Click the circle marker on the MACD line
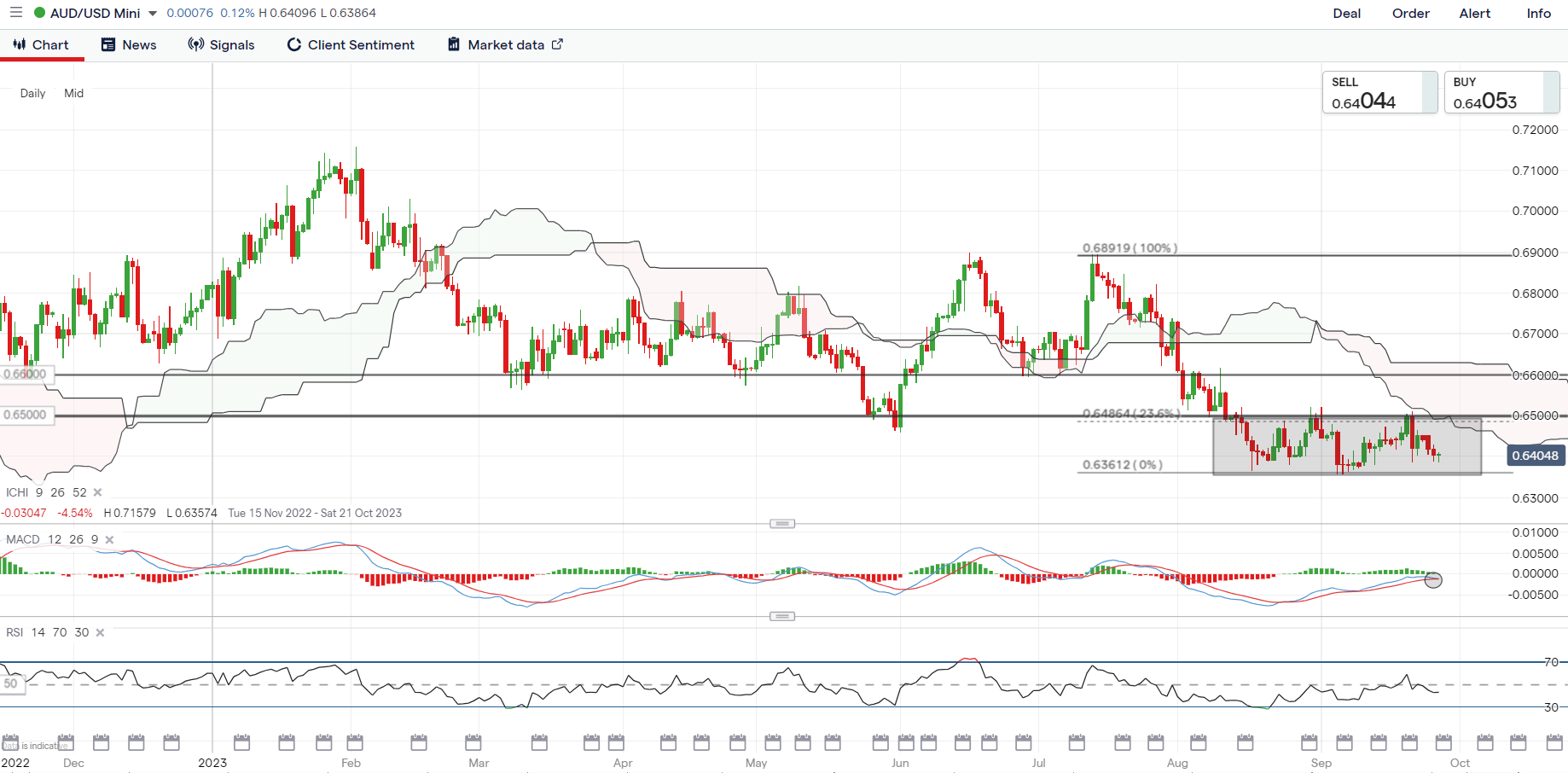 pyautogui.click(x=1433, y=580)
